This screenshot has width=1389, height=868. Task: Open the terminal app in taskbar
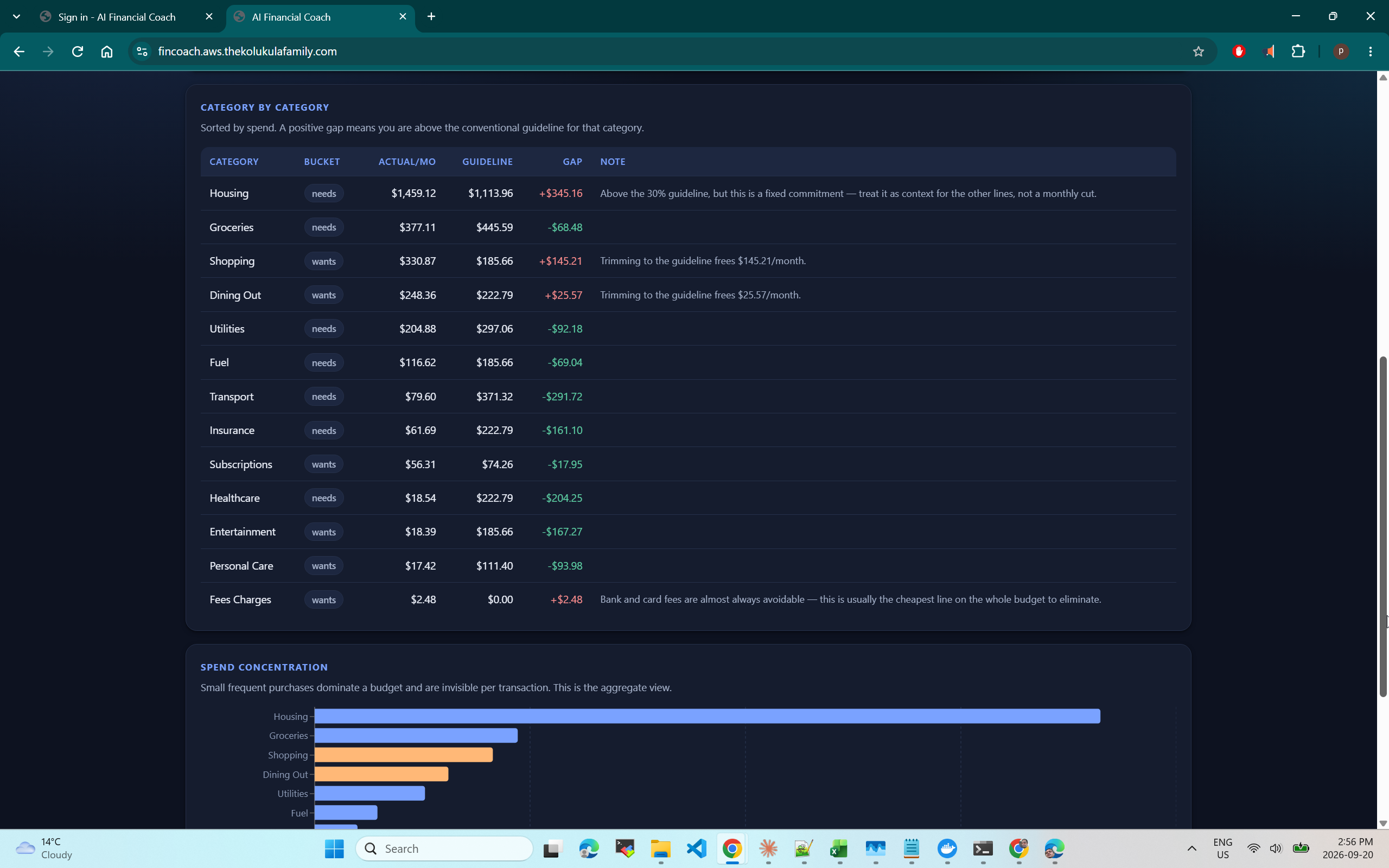tap(983, 848)
